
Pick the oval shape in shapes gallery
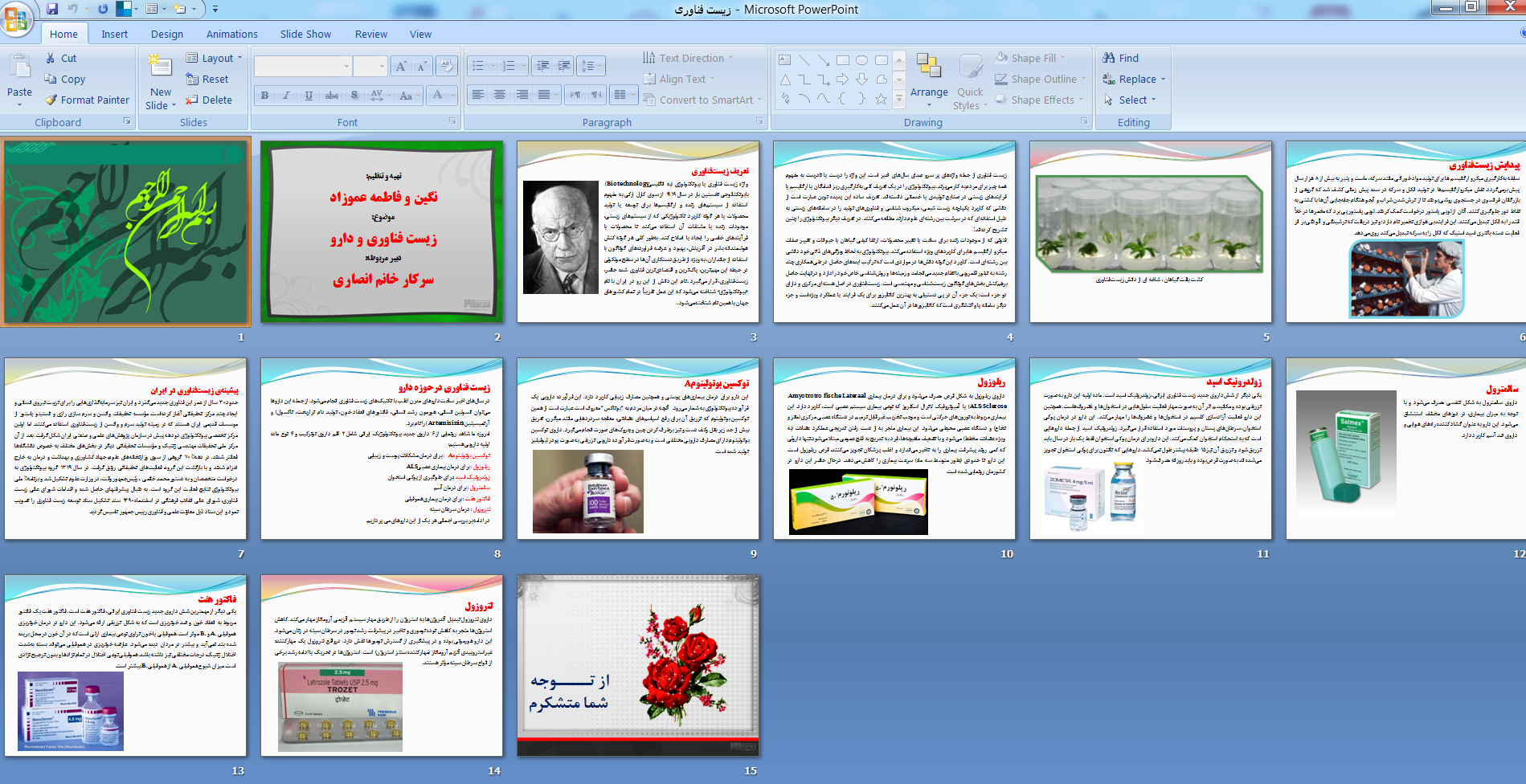[x=861, y=60]
